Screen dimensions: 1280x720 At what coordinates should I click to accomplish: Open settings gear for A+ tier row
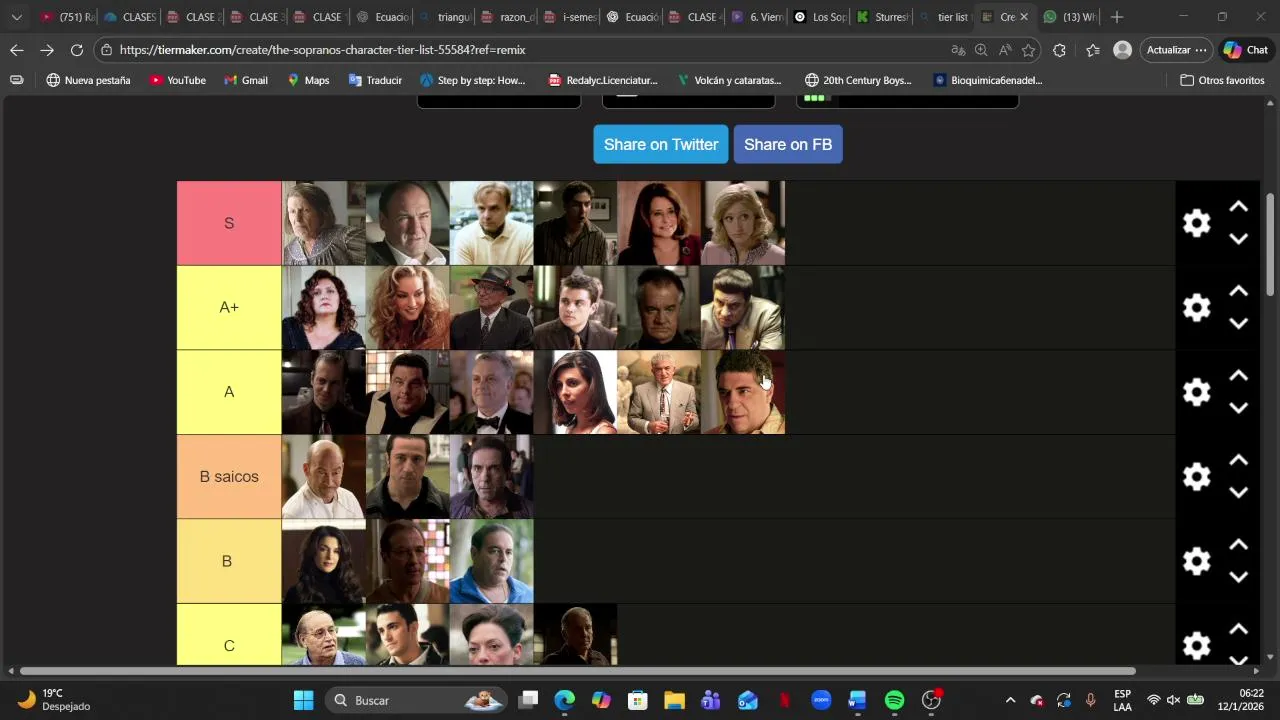(x=1196, y=307)
